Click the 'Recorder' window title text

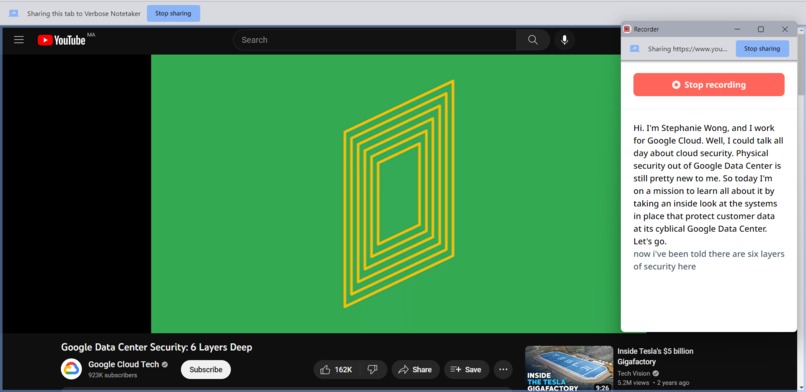pyautogui.click(x=646, y=29)
